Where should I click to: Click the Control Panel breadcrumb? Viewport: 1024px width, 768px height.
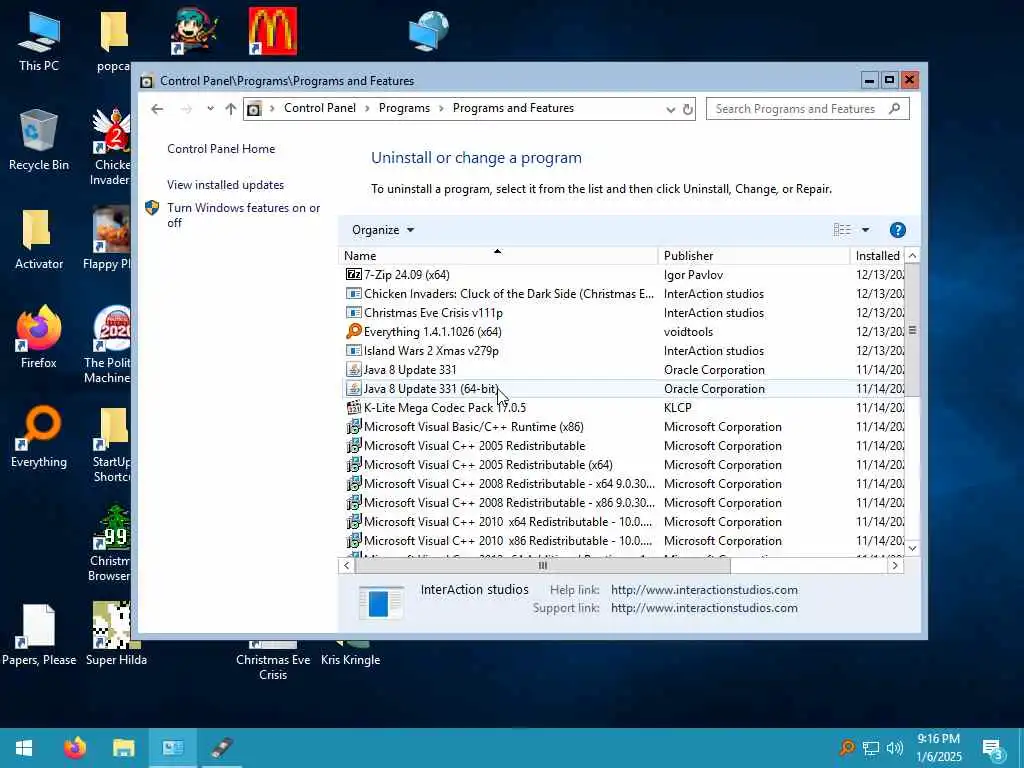pos(319,108)
